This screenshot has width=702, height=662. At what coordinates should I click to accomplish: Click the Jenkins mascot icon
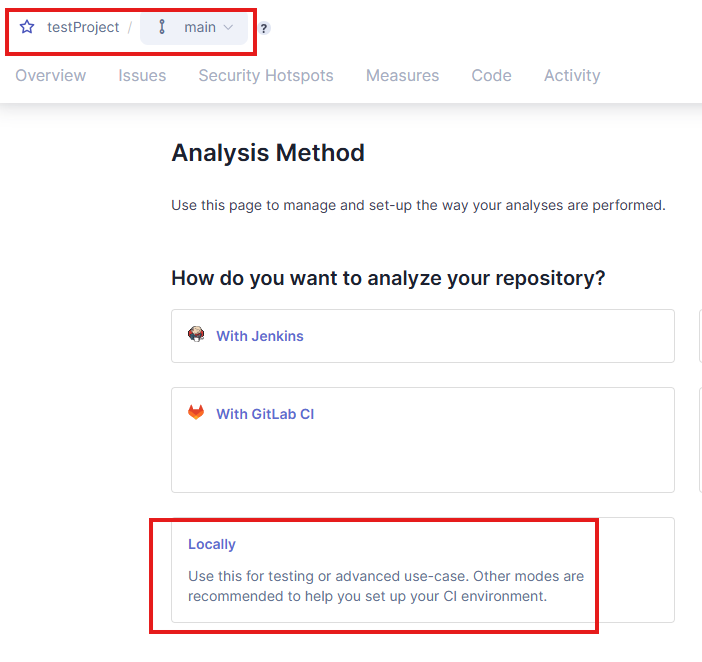click(196, 334)
